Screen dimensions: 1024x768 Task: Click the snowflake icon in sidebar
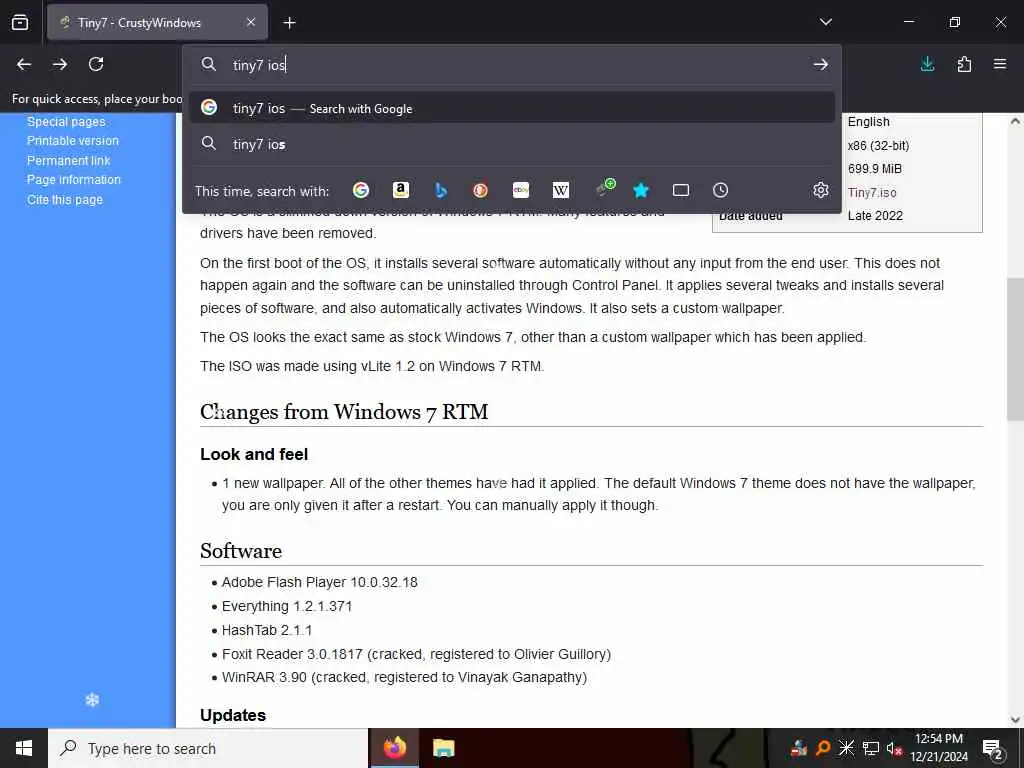[92, 700]
